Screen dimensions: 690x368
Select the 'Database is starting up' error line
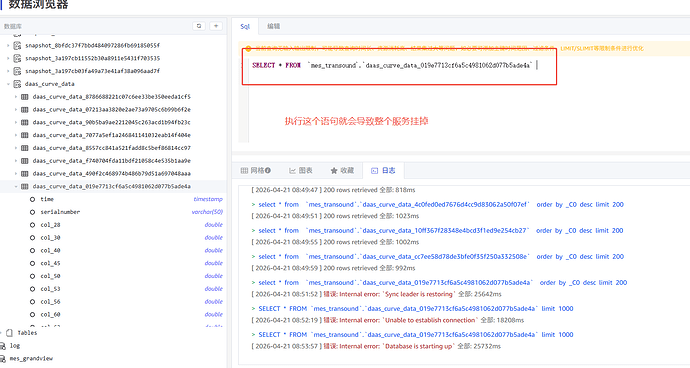tap(376, 346)
